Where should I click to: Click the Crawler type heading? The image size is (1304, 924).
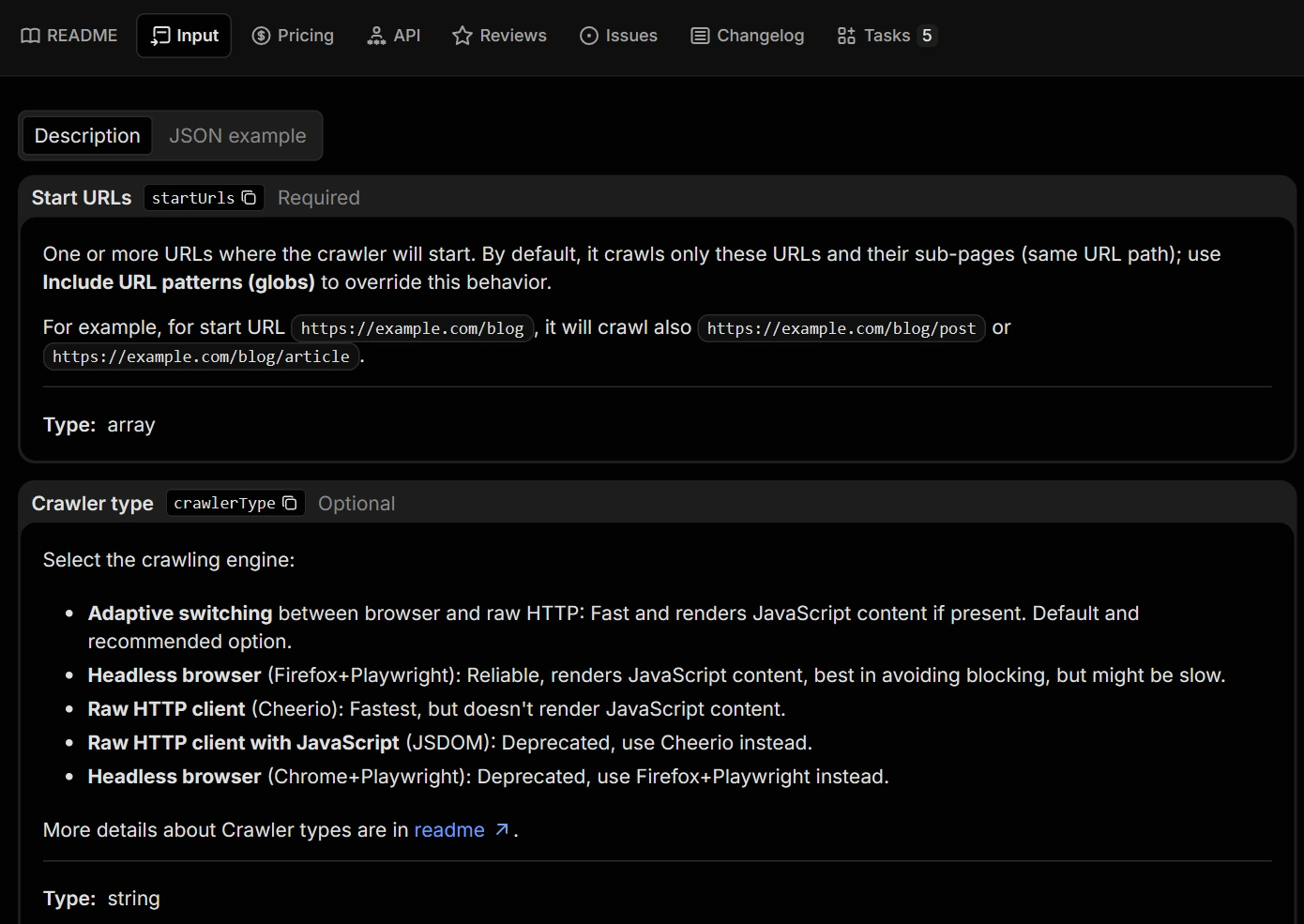point(93,504)
